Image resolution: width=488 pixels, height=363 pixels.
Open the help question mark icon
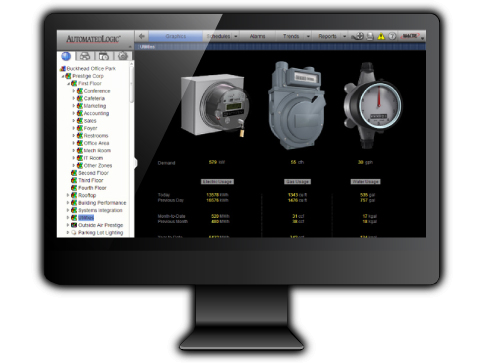point(392,36)
